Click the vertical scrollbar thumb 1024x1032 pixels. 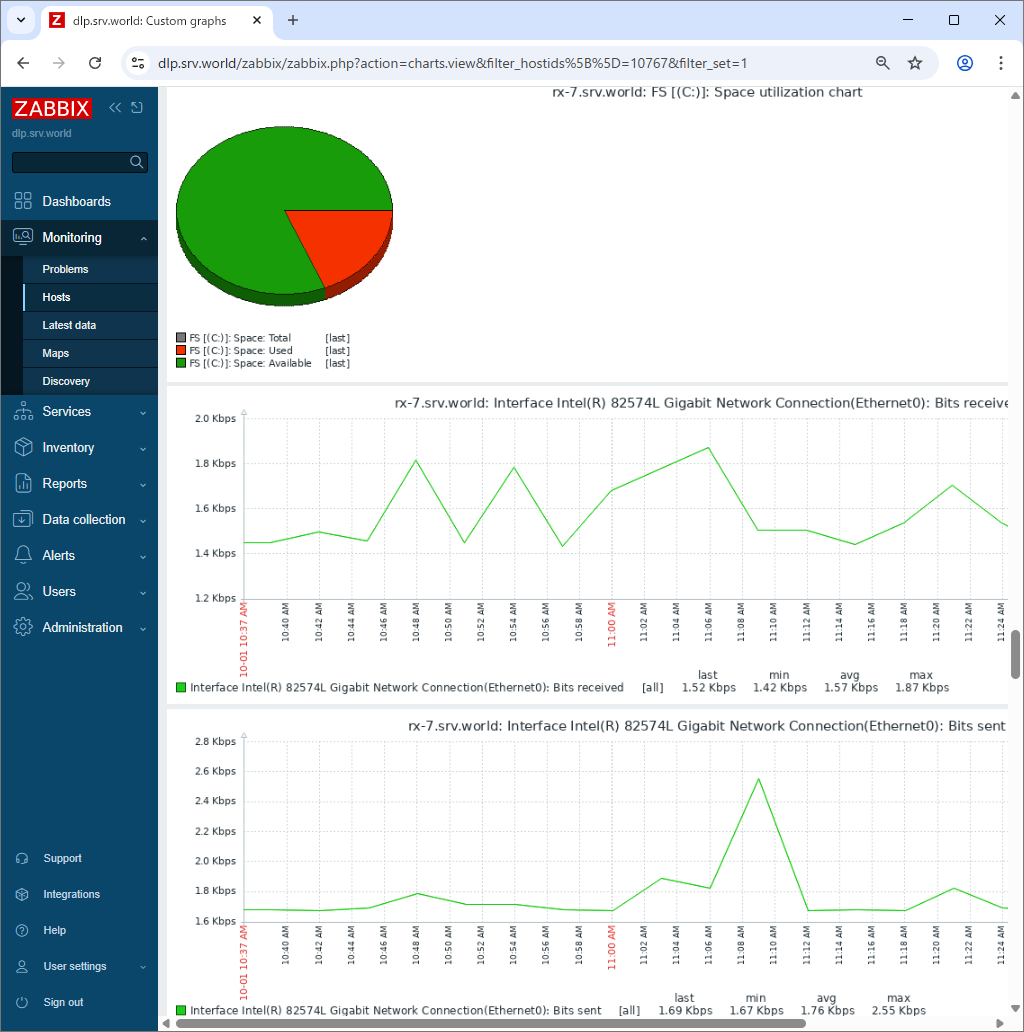coord(1015,654)
